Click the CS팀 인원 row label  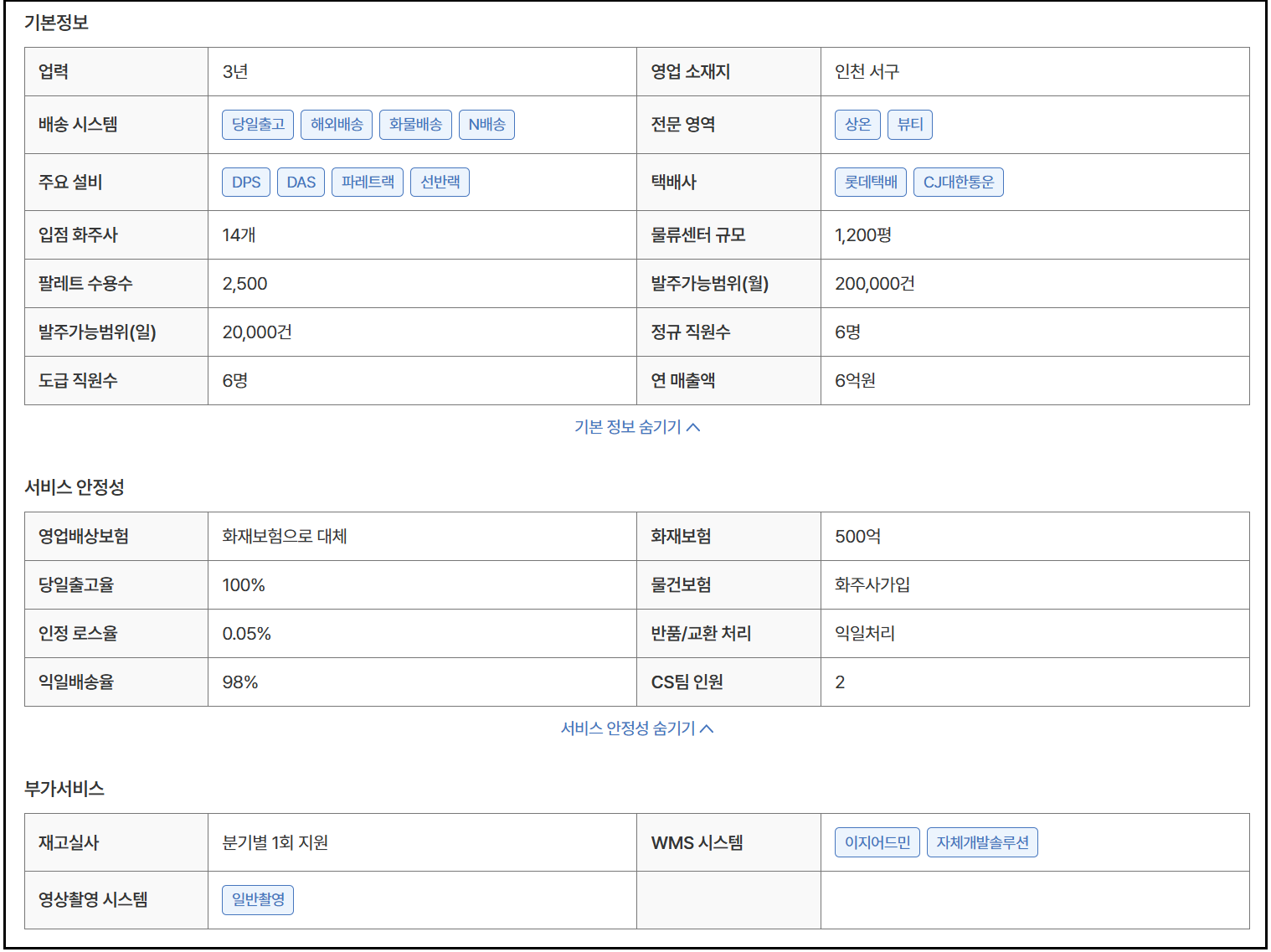click(687, 682)
